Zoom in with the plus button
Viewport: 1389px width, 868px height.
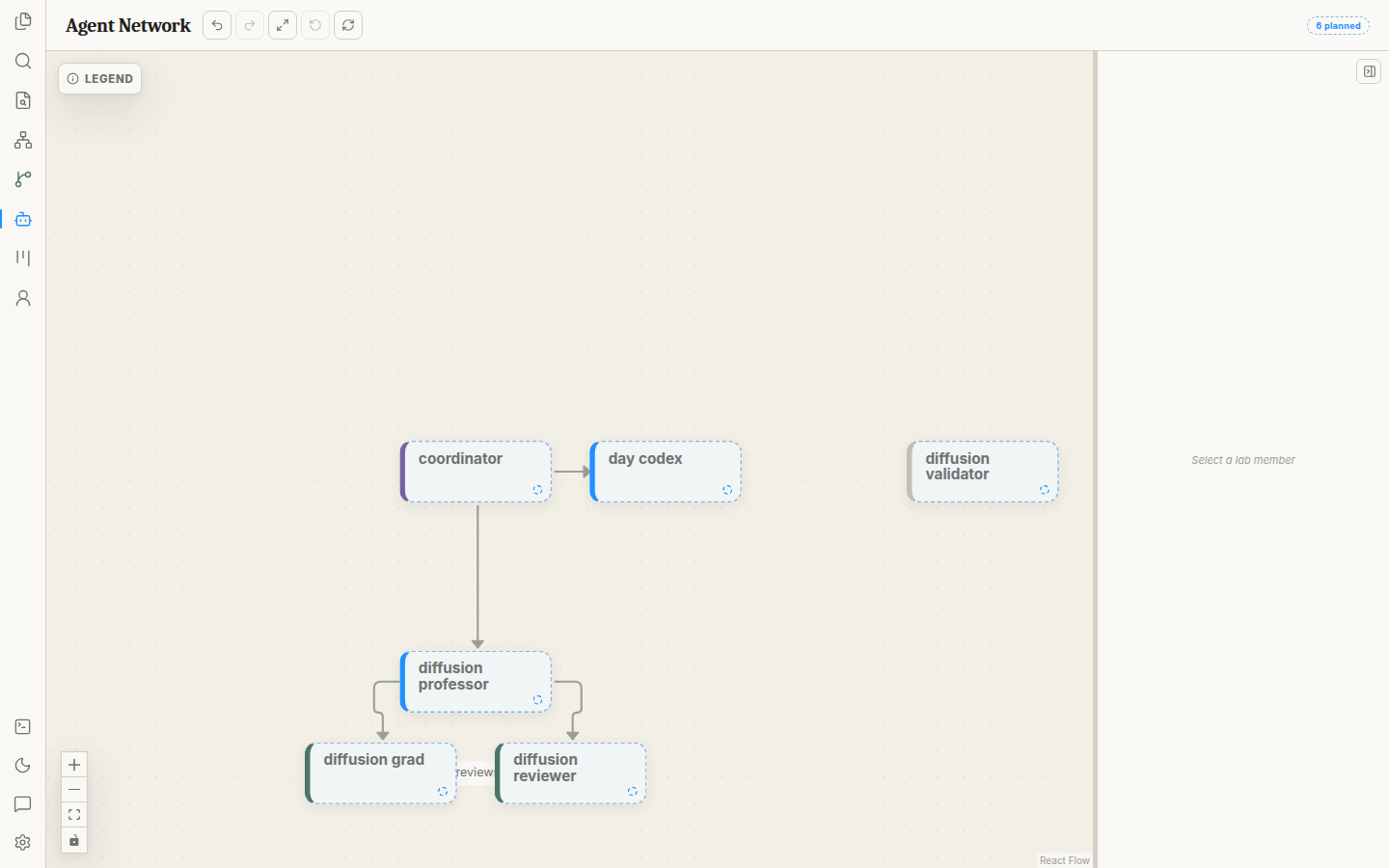(74, 765)
